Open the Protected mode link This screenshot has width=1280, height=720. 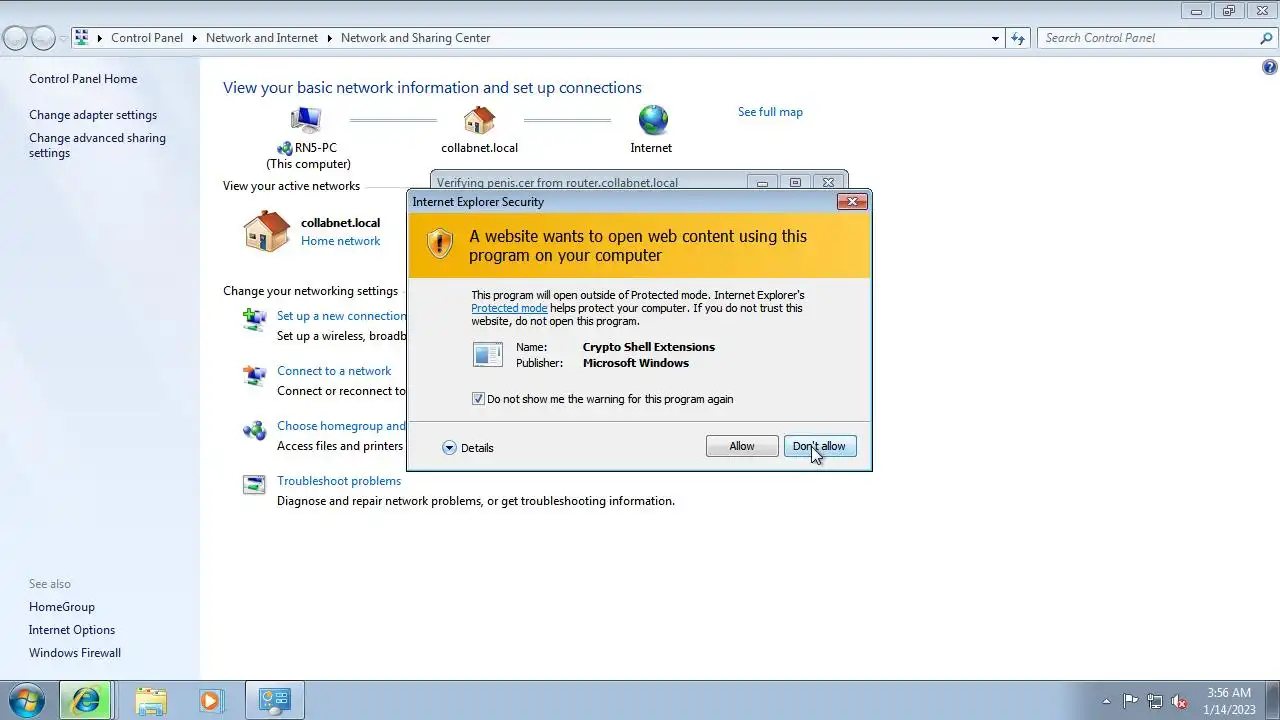tap(509, 308)
